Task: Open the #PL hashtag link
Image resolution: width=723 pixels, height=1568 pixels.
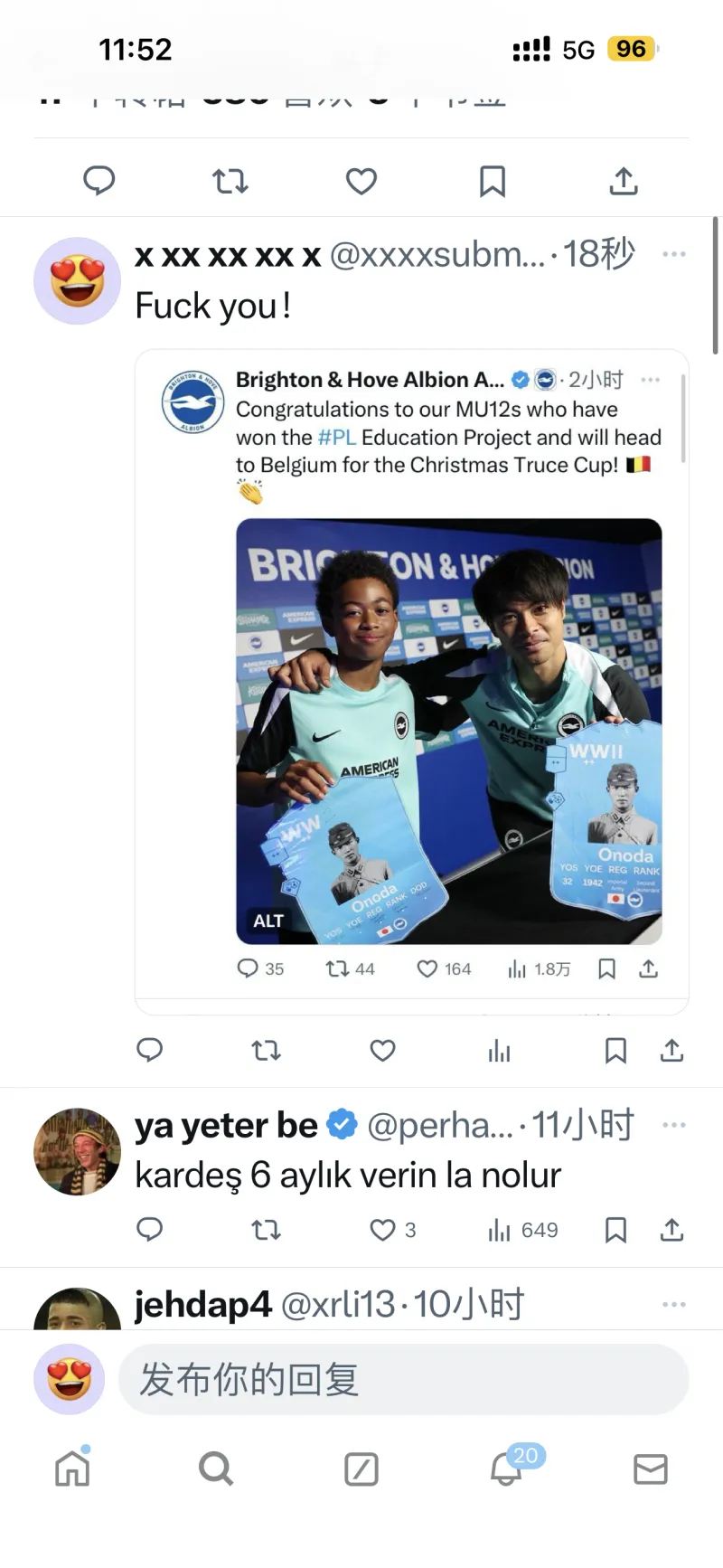Action: tap(336, 438)
